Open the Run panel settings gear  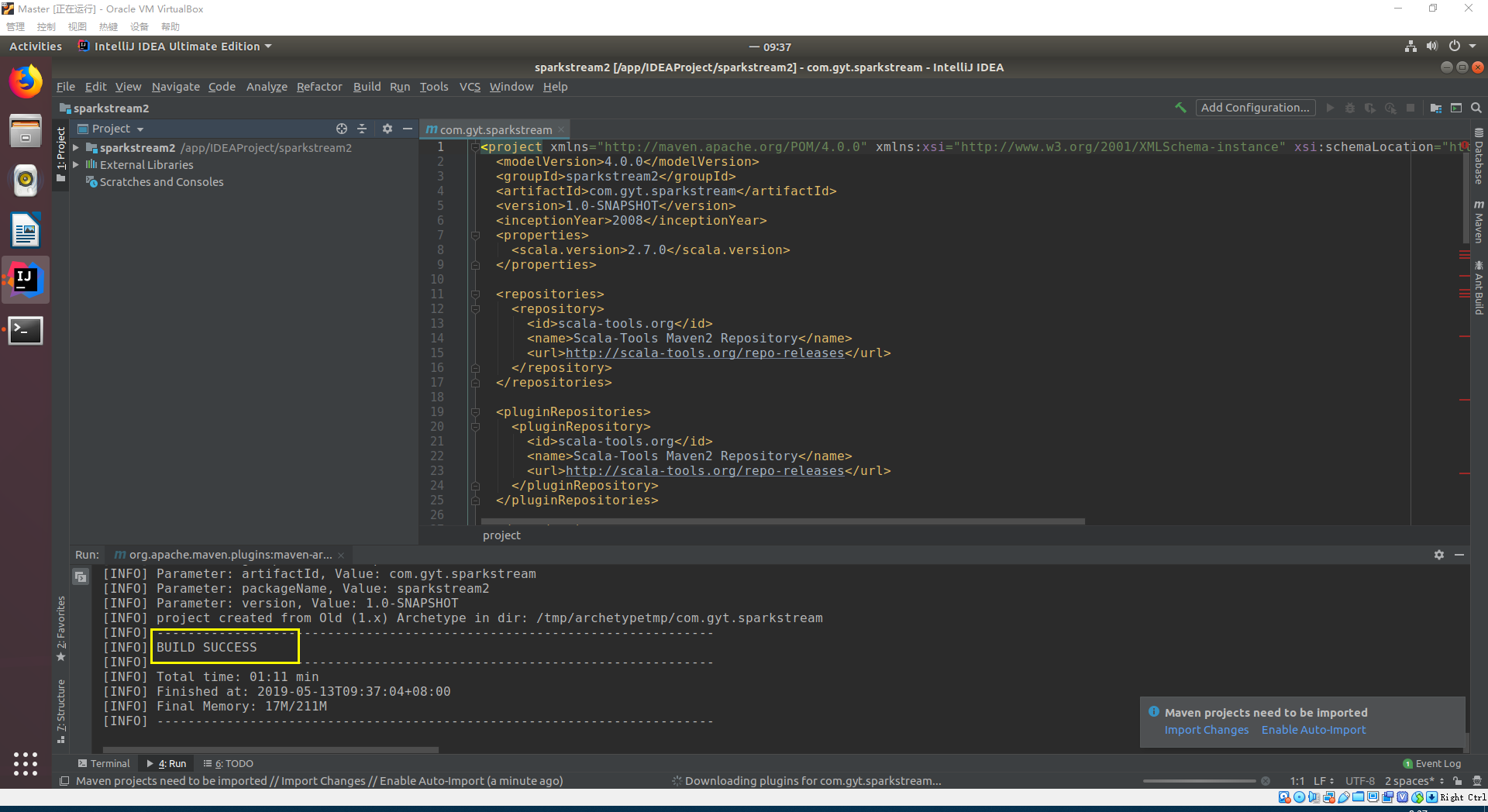(1439, 555)
